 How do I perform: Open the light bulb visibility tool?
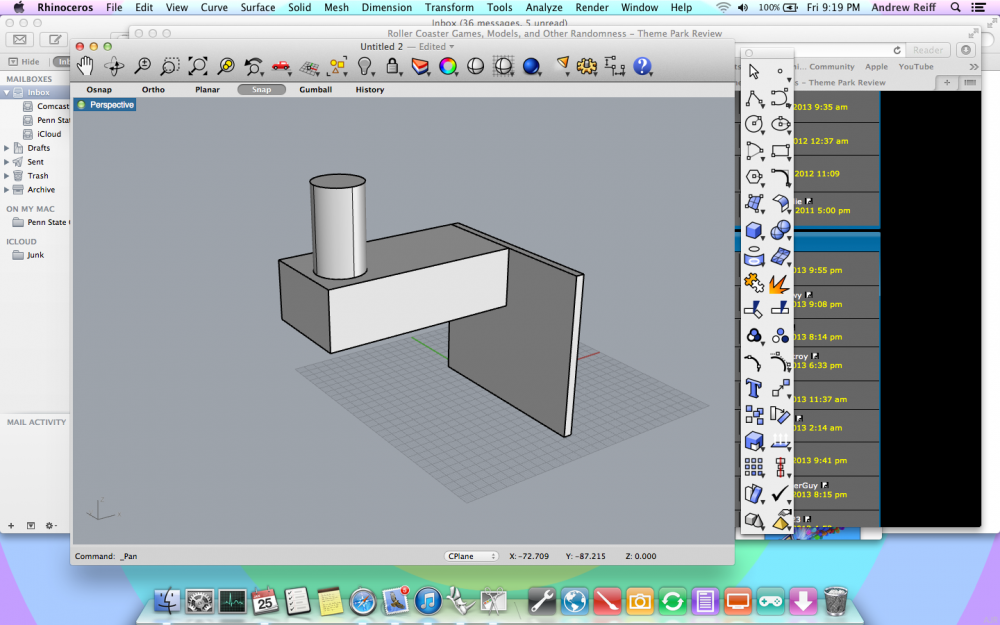[366, 66]
